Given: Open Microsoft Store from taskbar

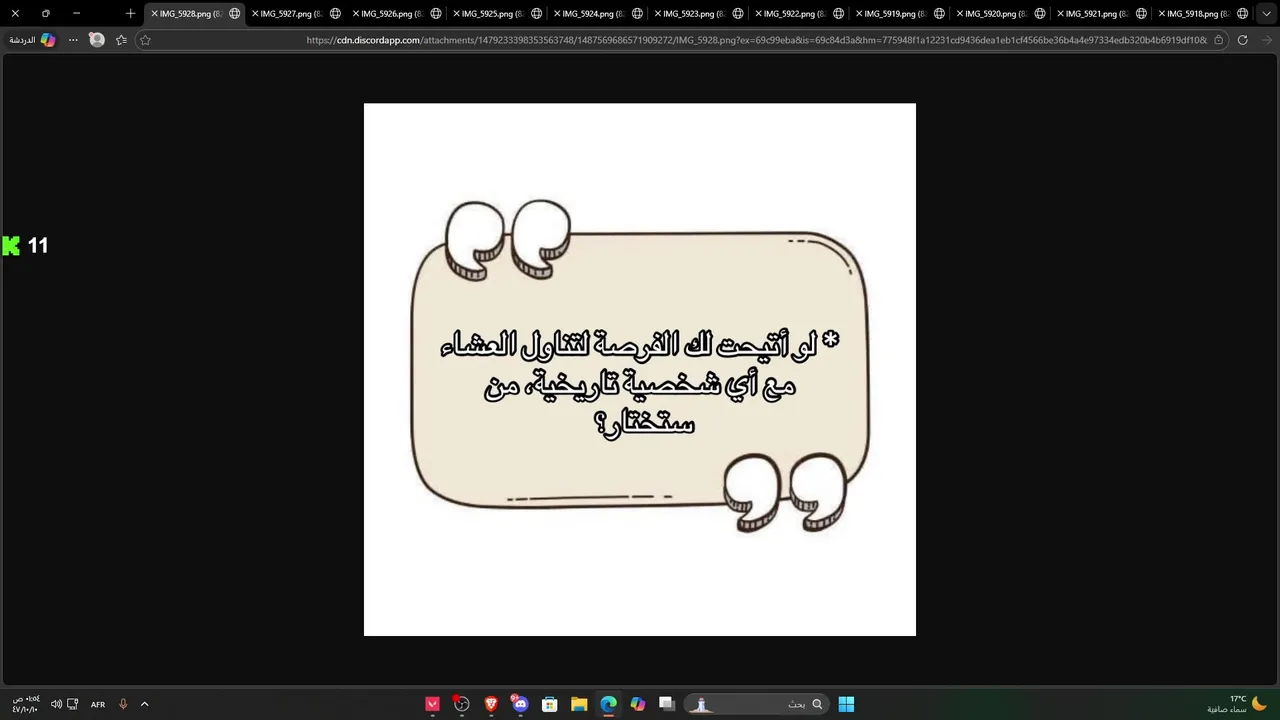Looking at the screenshot, I should [549, 704].
